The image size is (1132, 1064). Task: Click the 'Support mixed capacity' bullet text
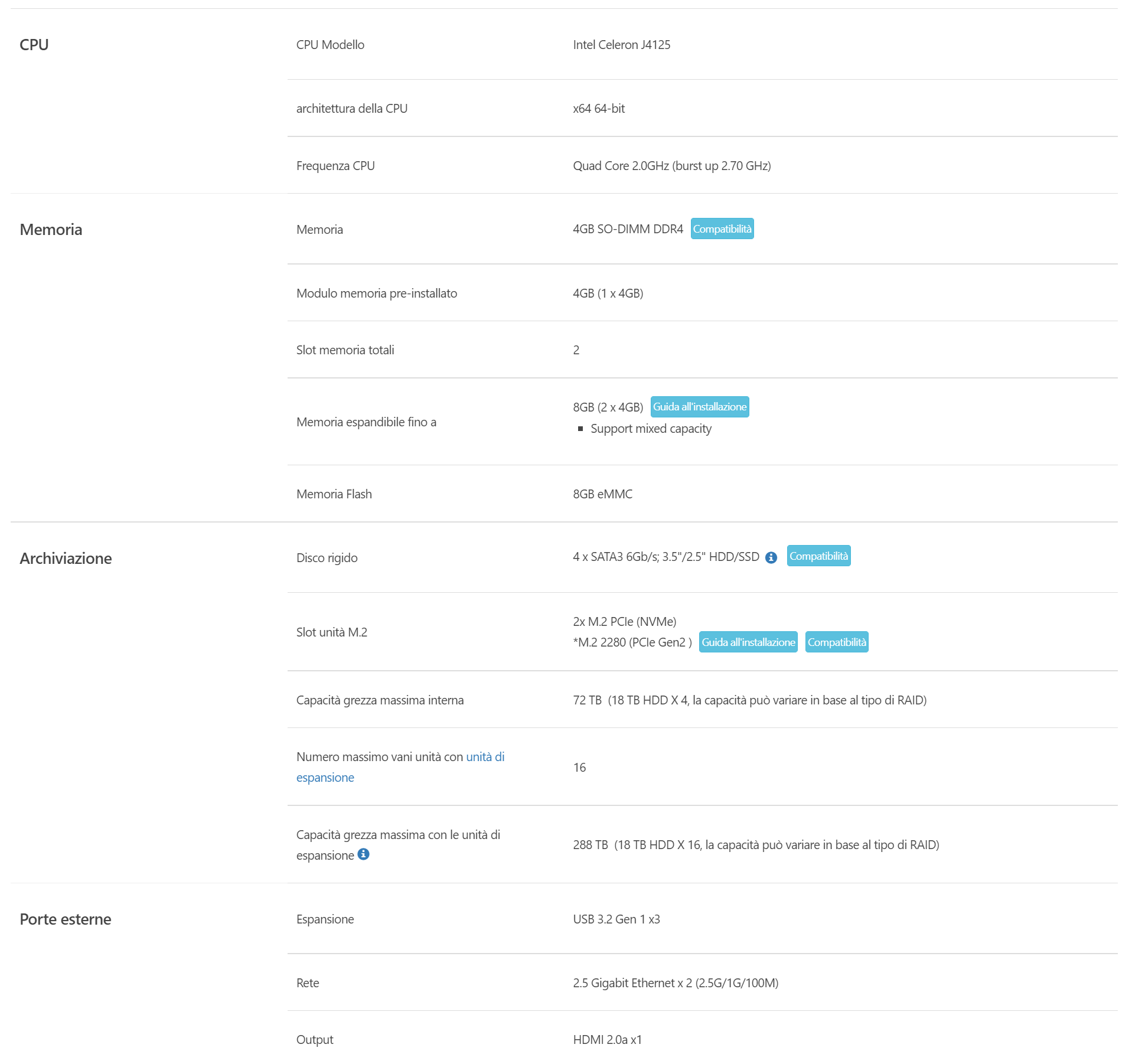pyautogui.click(x=651, y=429)
